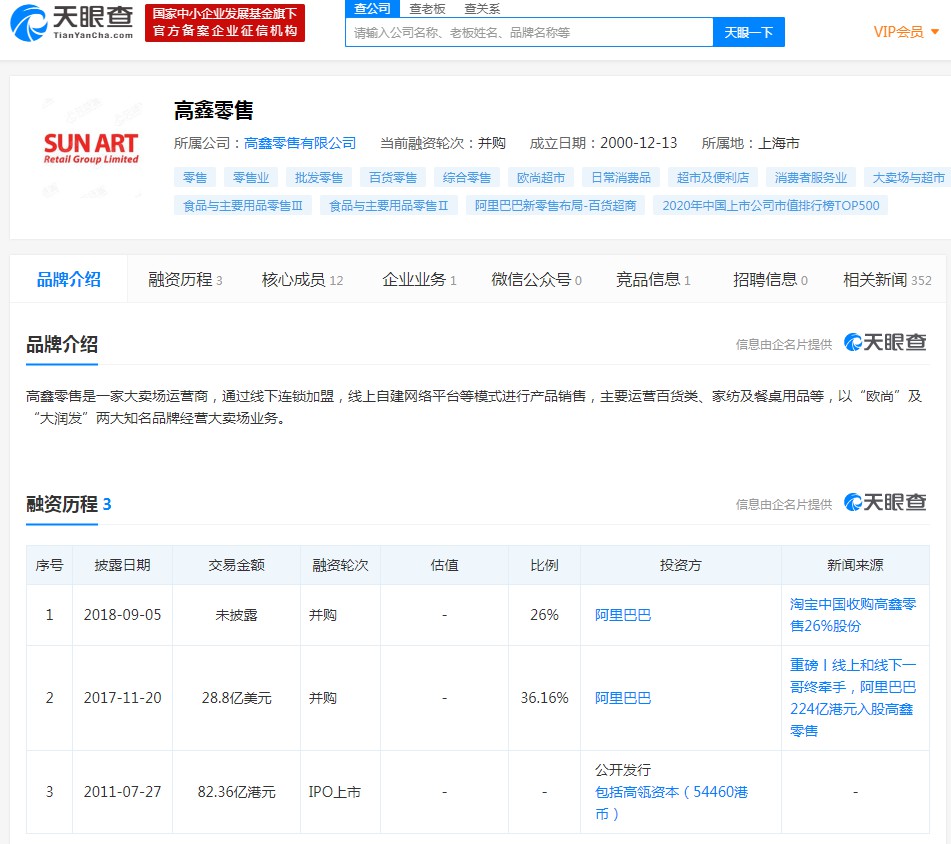Screen dimensions: 951x844
Task: Select the 查老板 search tab
Action: [427, 8]
